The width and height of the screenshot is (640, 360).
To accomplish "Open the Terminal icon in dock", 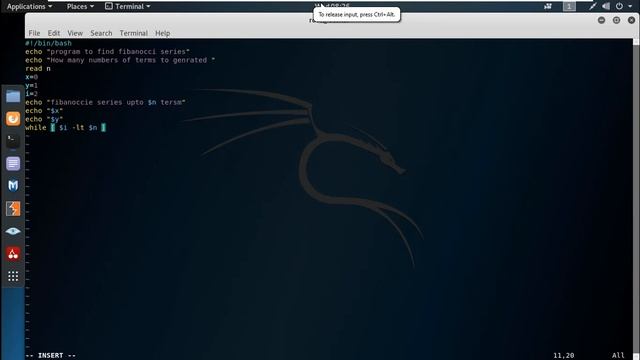I will pos(13,141).
